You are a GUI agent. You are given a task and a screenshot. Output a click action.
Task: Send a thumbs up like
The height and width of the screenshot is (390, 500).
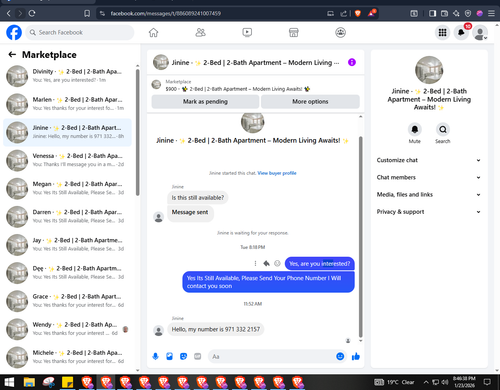356,356
